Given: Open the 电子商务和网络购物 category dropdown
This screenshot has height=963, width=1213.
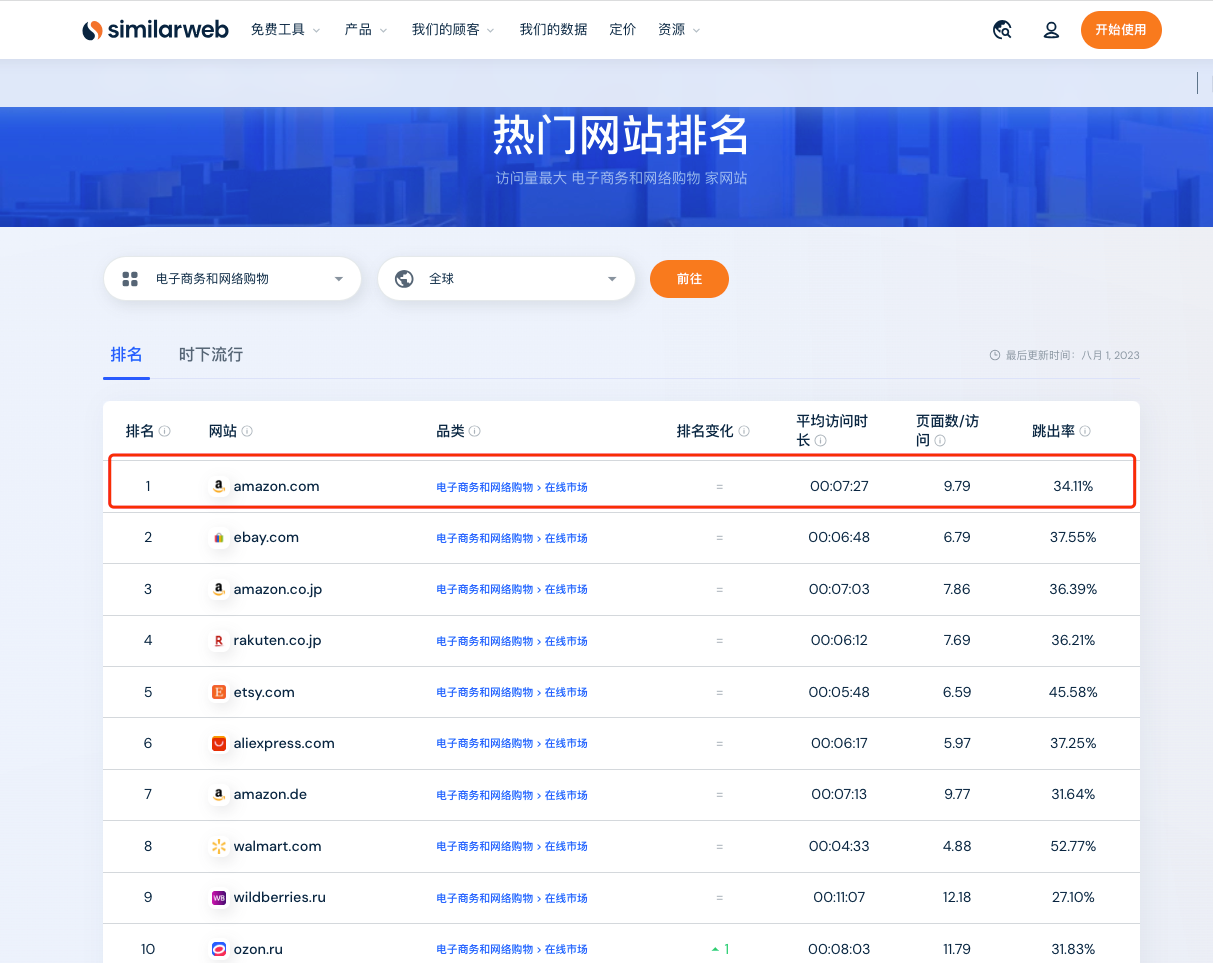Looking at the screenshot, I should point(232,279).
